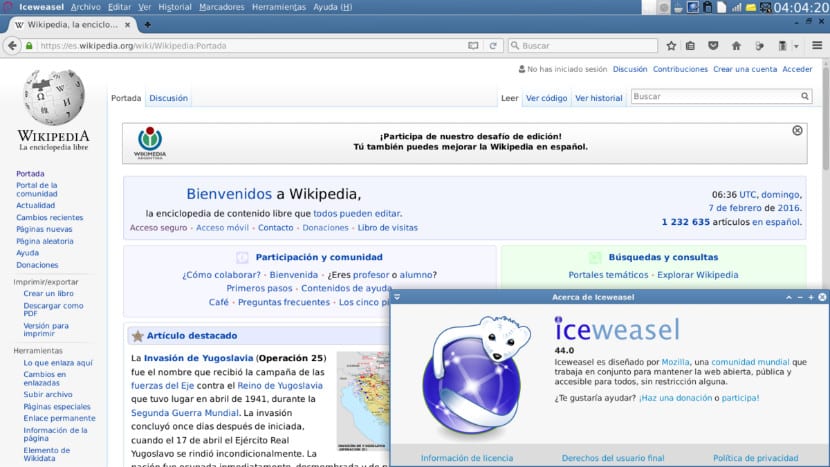Show bookmarks list via the clipboard-style icon
The image size is (830, 467).
(x=690, y=46)
